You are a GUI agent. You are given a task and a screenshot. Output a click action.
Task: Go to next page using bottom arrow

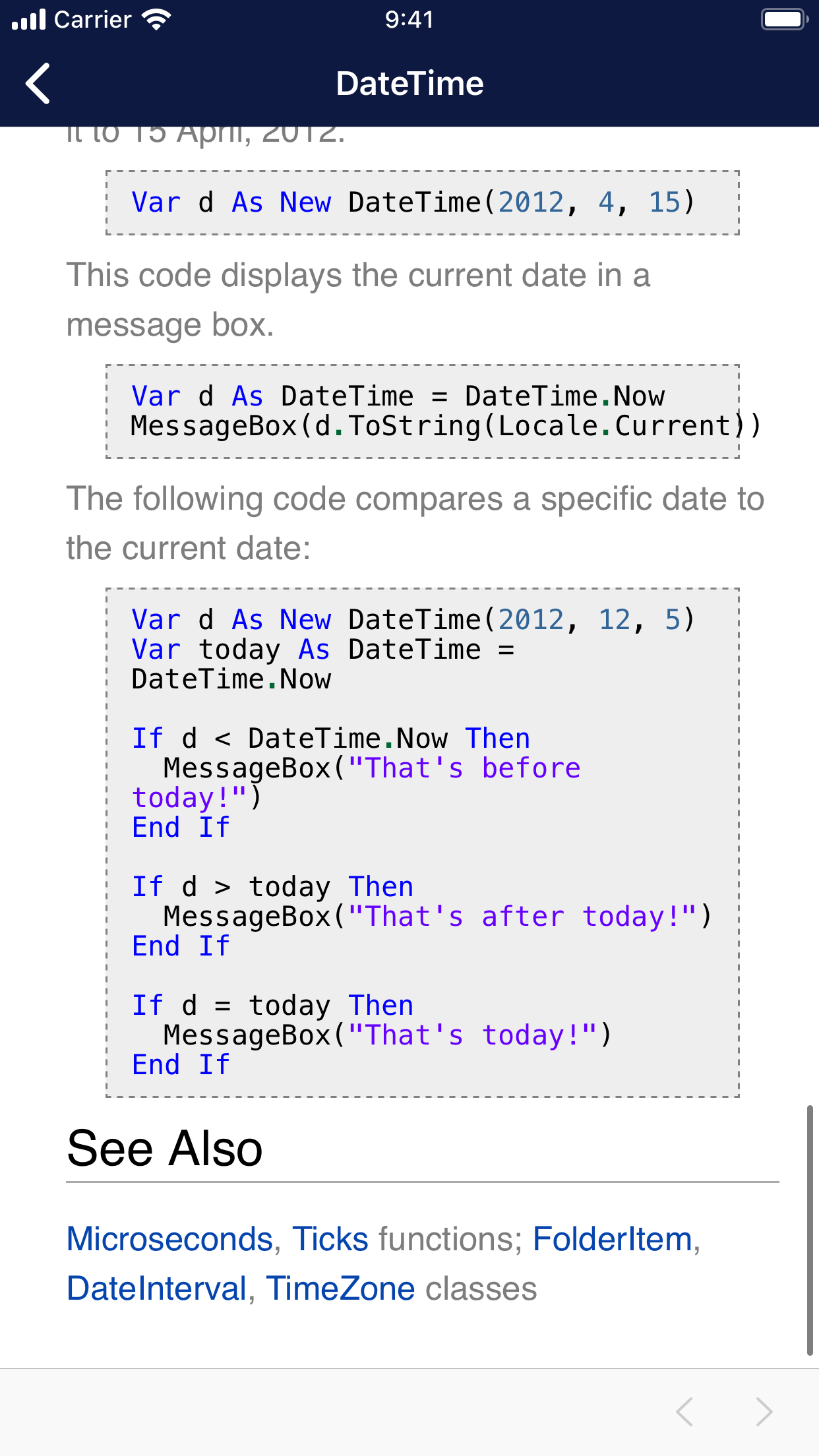click(764, 1412)
